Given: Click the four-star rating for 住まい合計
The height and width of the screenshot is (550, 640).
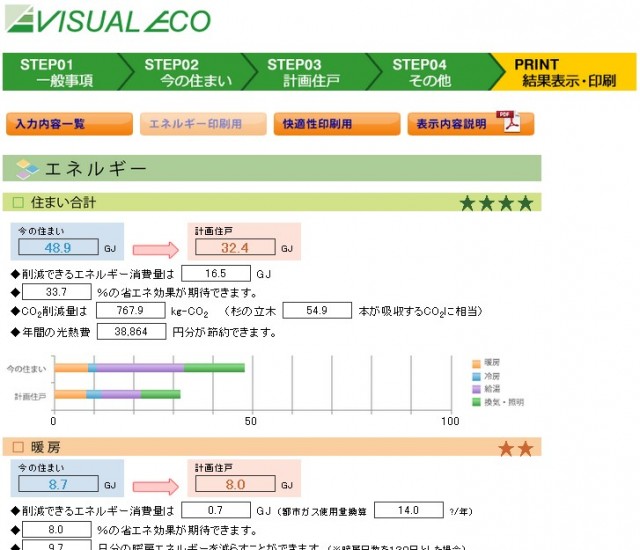Looking at the screenshot, I should (x=496, y=203).
